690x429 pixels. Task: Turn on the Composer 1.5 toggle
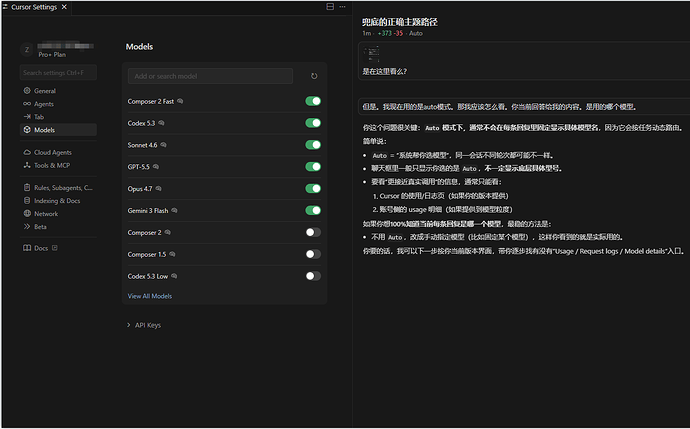pyautogui.click(x=313, y=254)
